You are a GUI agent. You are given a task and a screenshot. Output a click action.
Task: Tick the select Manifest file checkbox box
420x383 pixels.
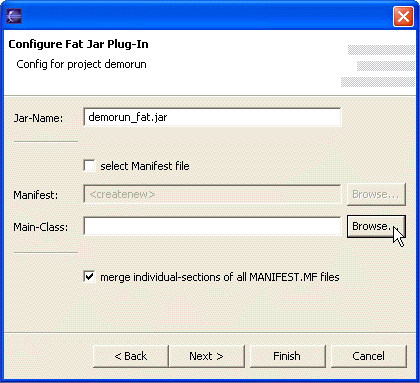89,166
